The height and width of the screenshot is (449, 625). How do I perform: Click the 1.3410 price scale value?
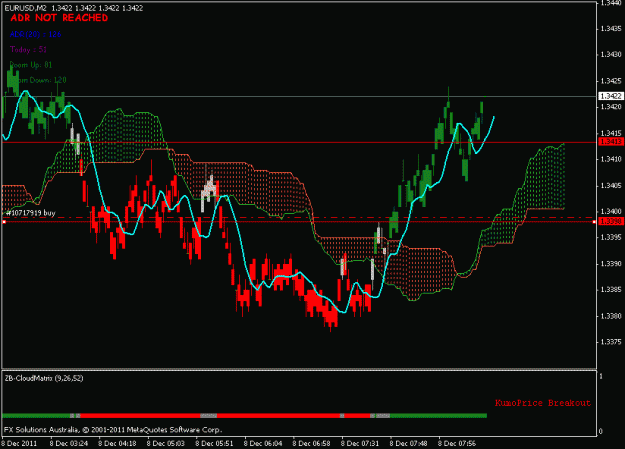pos(611,159)
